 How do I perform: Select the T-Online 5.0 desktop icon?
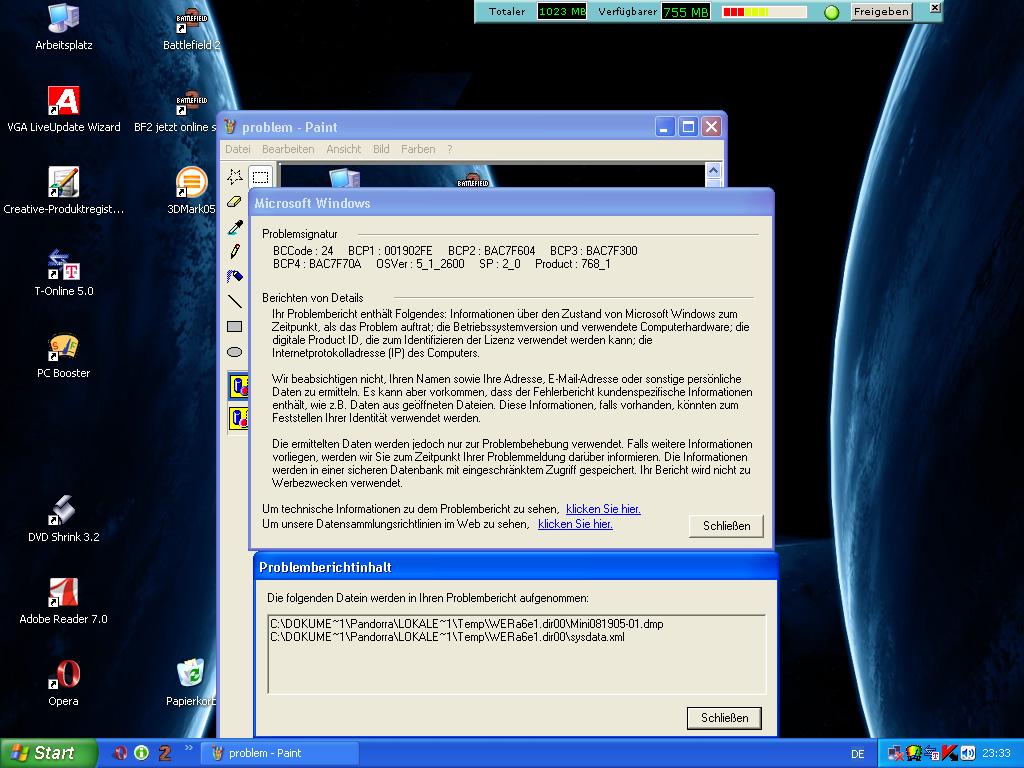pyautogui.click(x=63, y=274)
